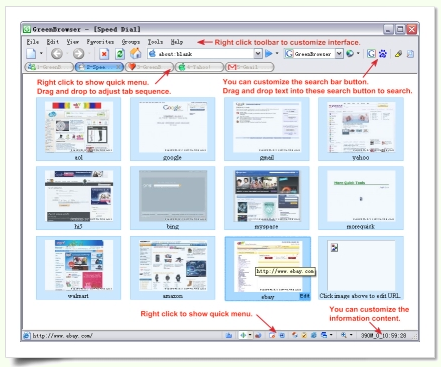The height and width of the screenshot is (367, 441).
Task: Stop loading with the red X icon
Action: tap(104, 54)
